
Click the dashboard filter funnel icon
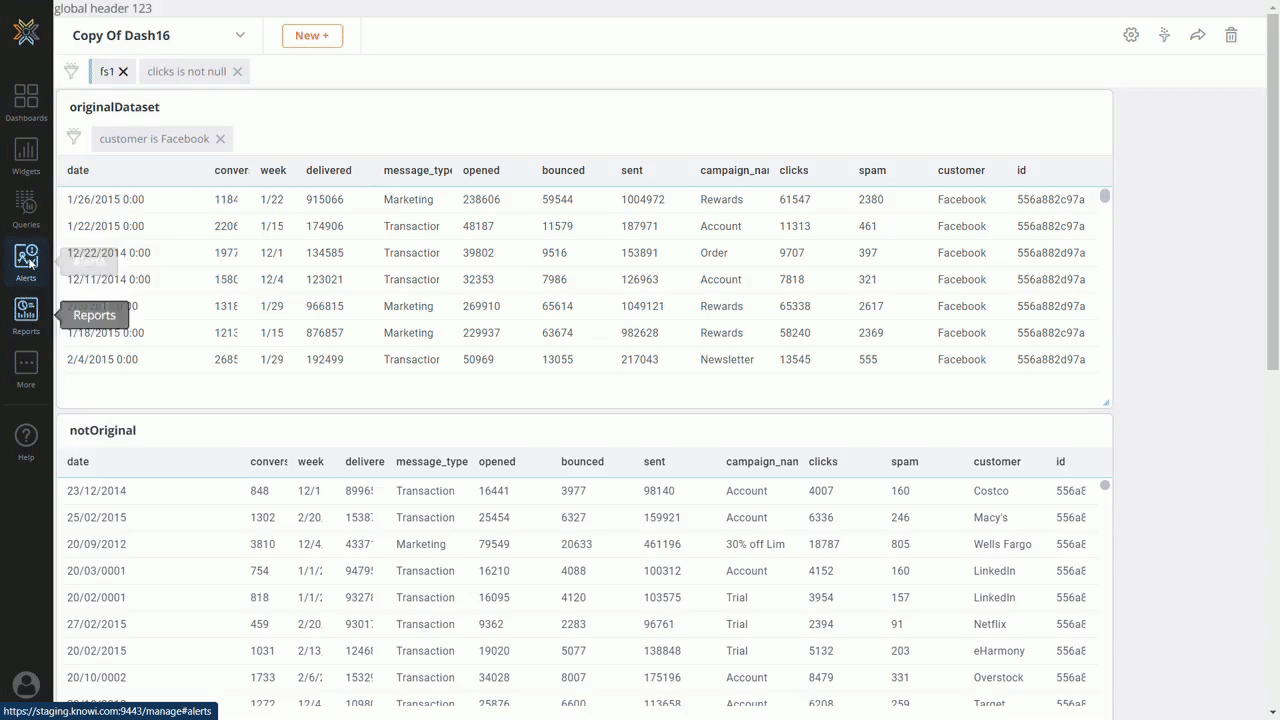pyautogui.click(x=71, y=71)
